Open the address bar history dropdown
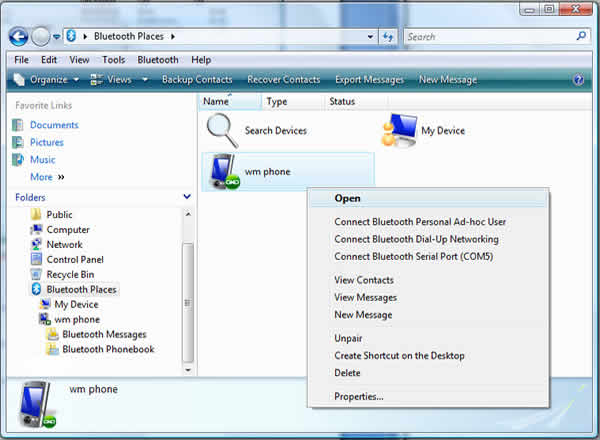Viewport: 600px width, 440px height. (370, 37)
